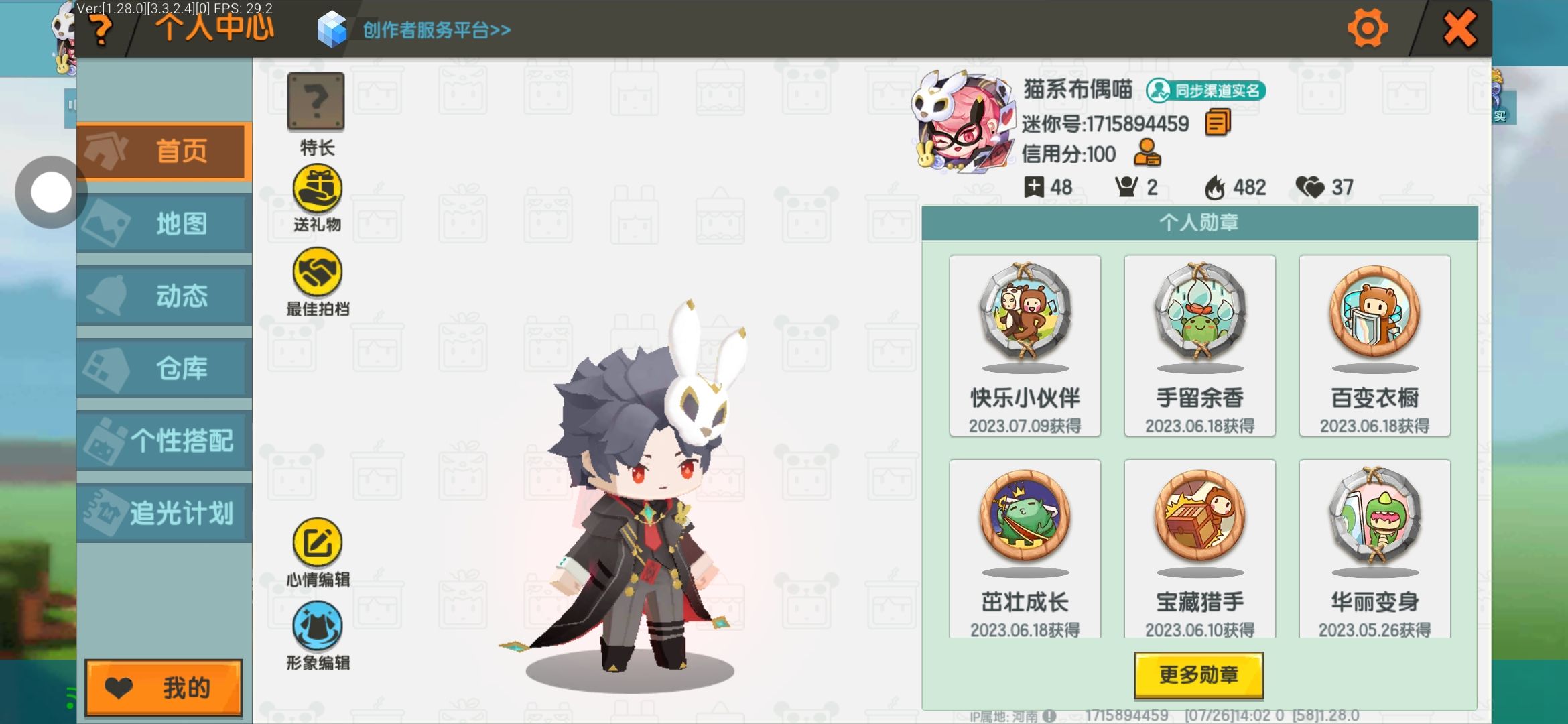Click the 我的 button with heart
1568x724 pixels.
click(x=164, y=688)
